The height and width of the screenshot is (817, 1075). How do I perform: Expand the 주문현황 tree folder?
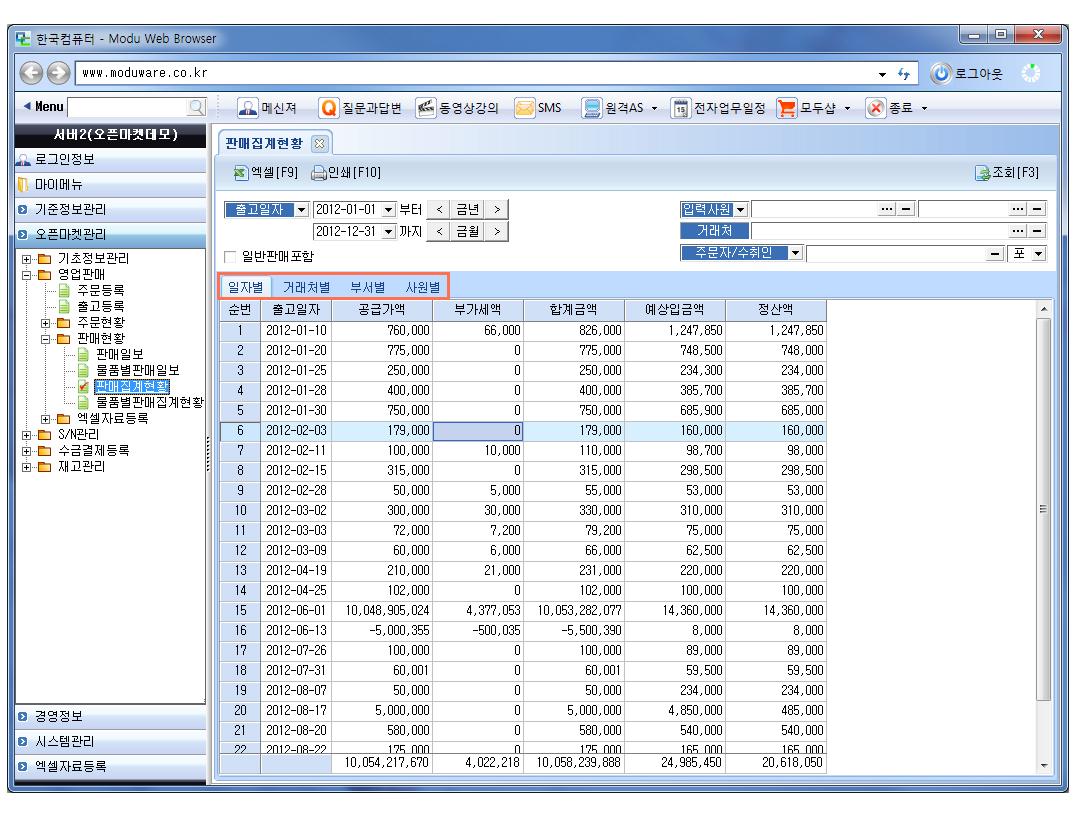pyautogui.click(x=46, y=322)
